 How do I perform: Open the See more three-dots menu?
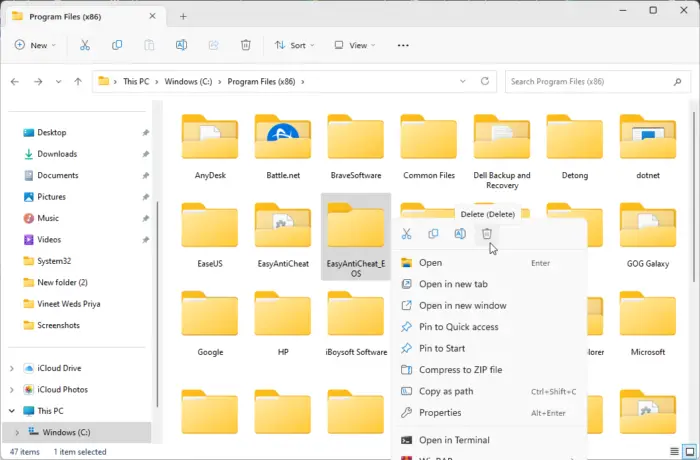(x=403, y=45)
